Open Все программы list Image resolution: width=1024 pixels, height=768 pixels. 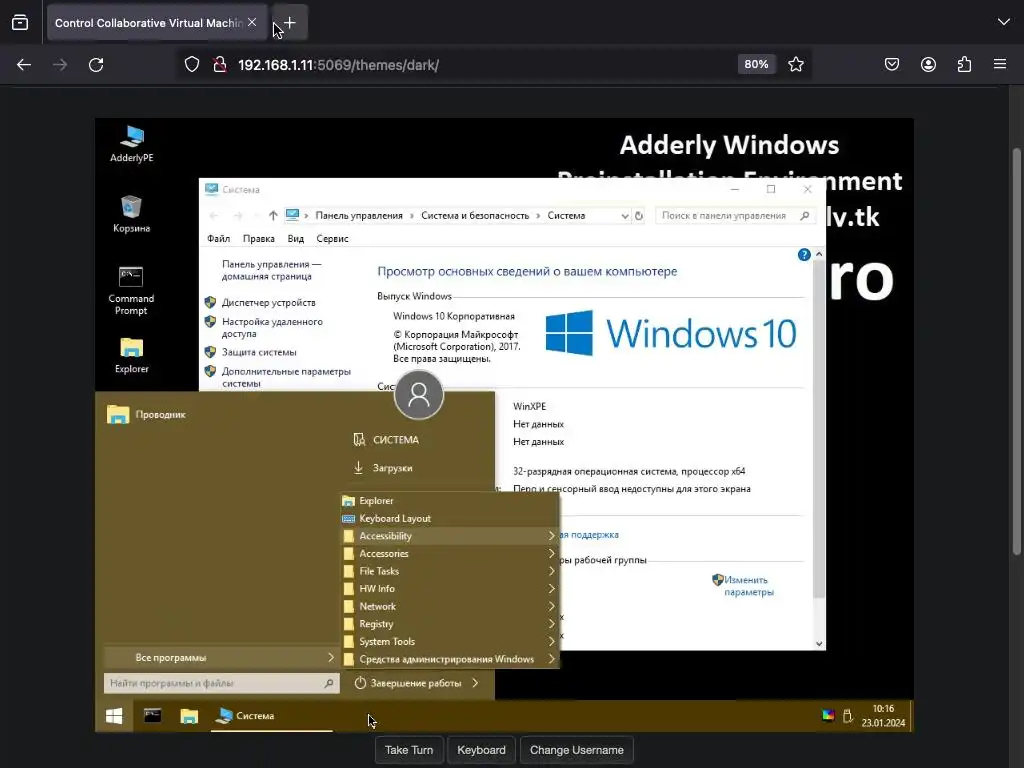[x=221, y=658]
